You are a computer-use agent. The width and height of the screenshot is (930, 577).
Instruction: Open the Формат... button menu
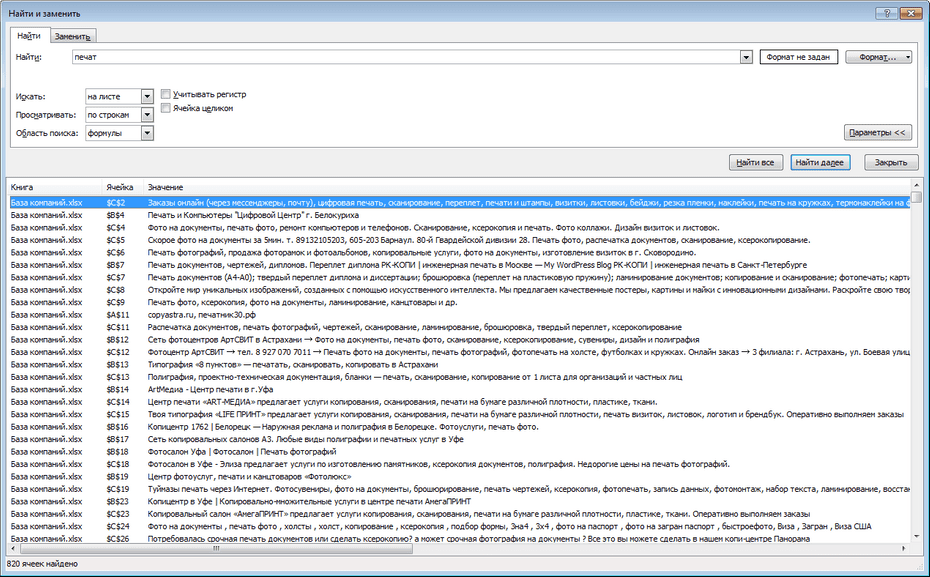pyautogui.click(x=878, y=57)
